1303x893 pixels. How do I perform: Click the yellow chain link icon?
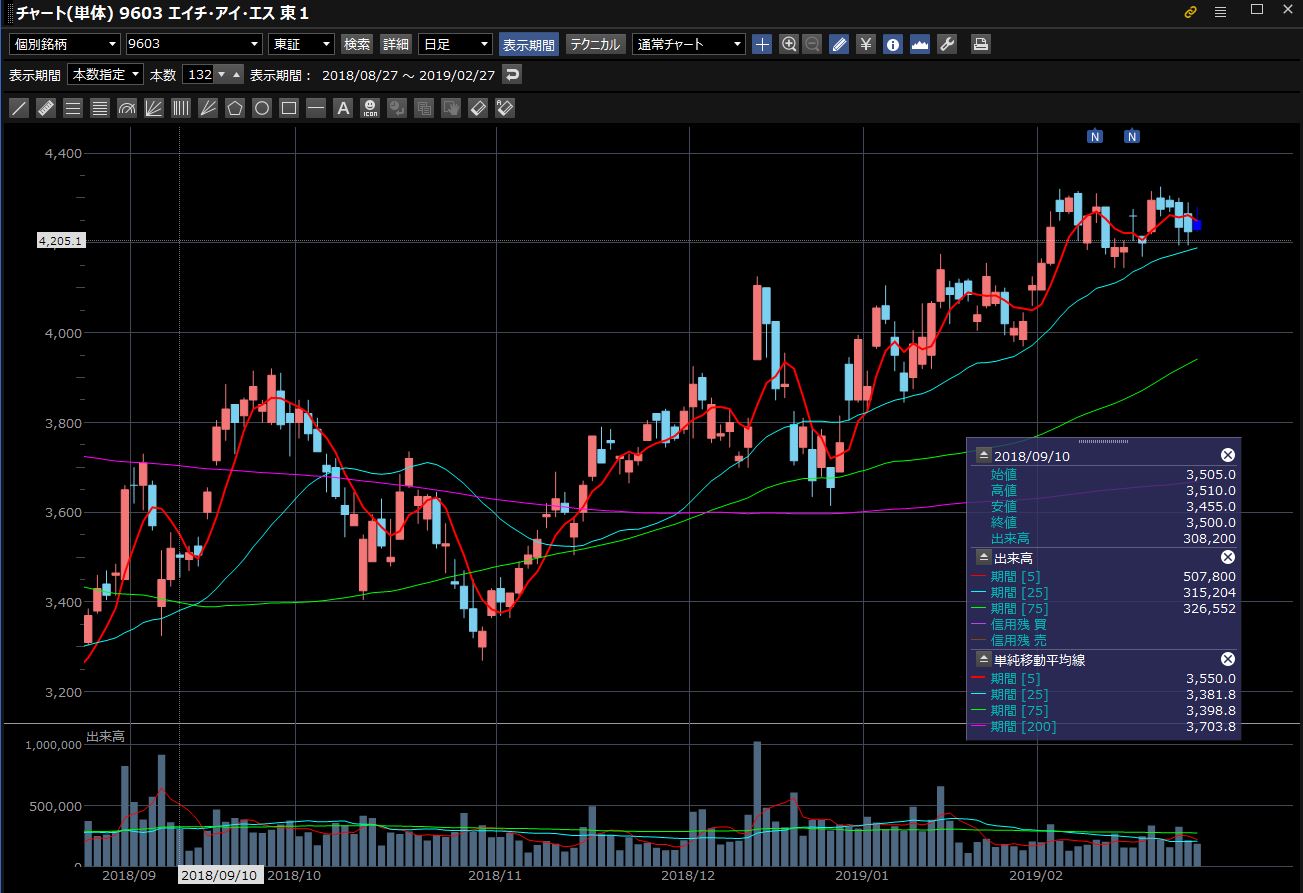coord(1190,12)
